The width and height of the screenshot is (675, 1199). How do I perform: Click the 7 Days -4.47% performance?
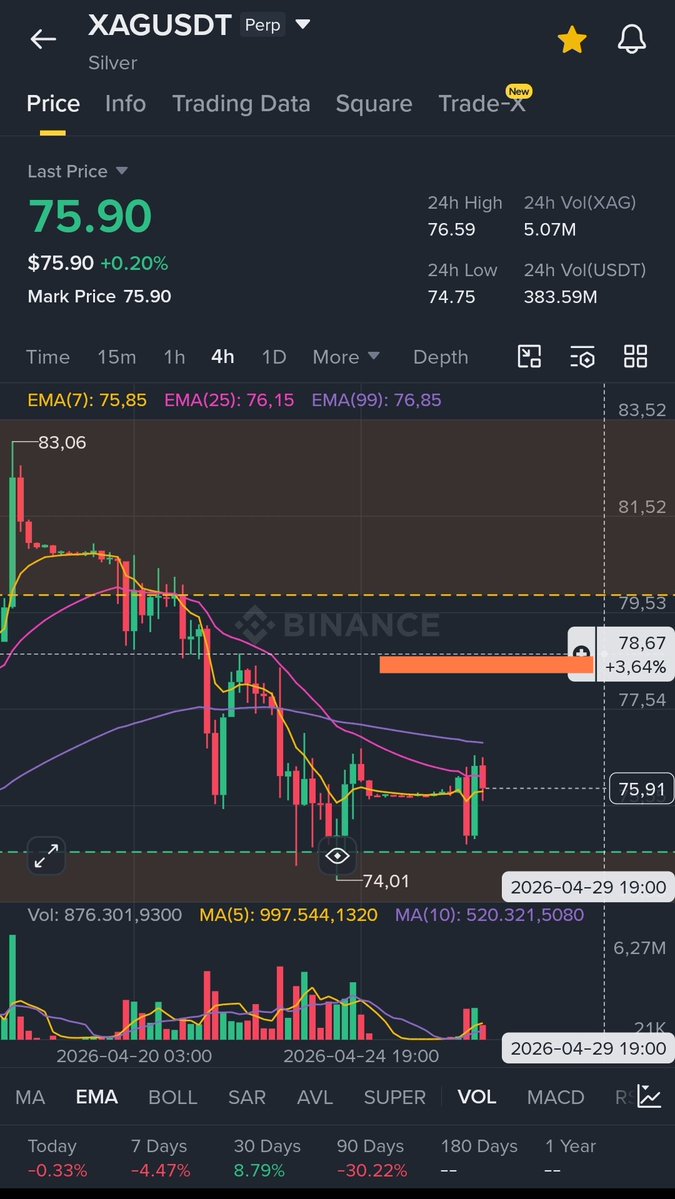161,1158
